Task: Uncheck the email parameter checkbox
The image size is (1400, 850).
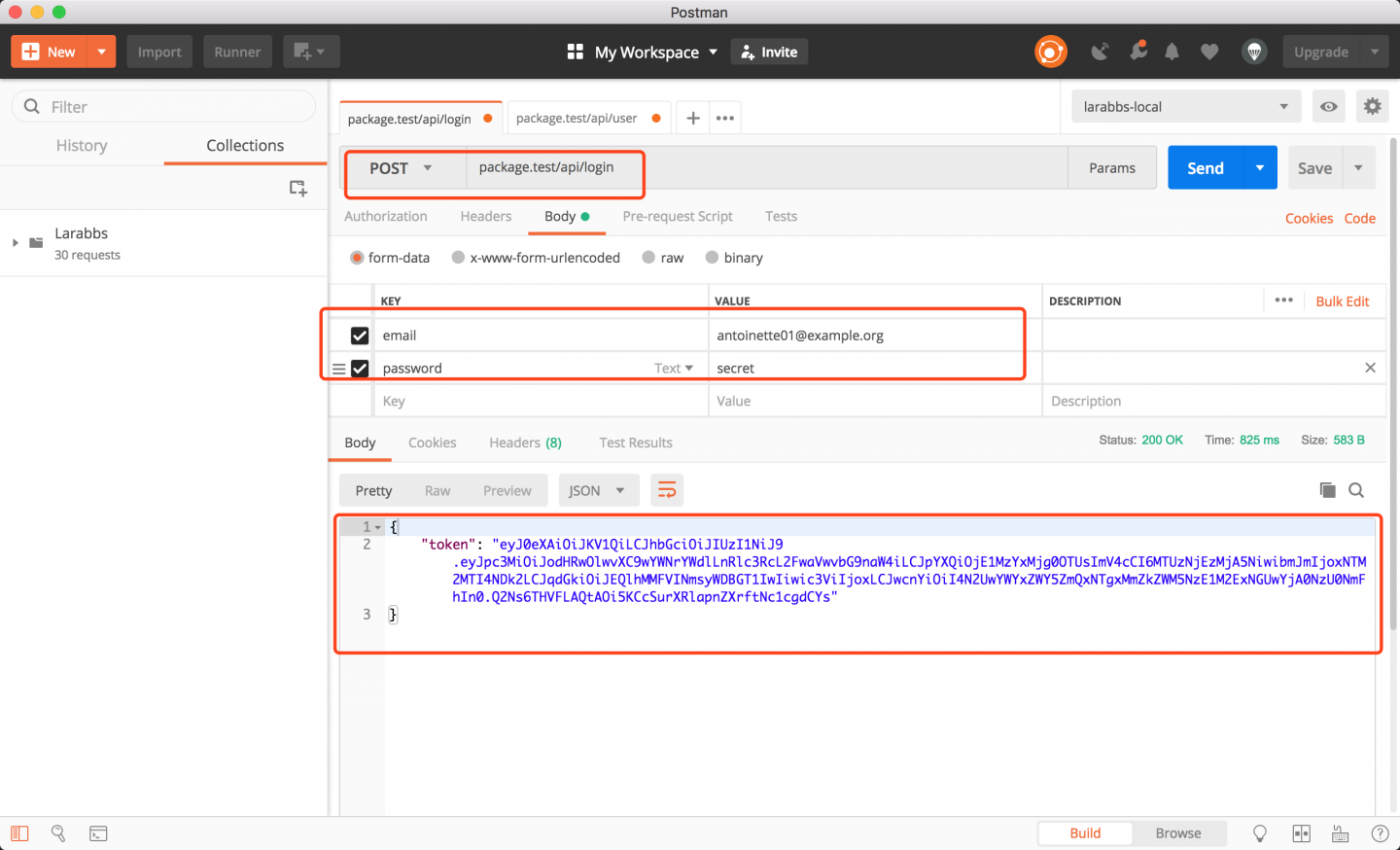Action: [x=360, y=336]
